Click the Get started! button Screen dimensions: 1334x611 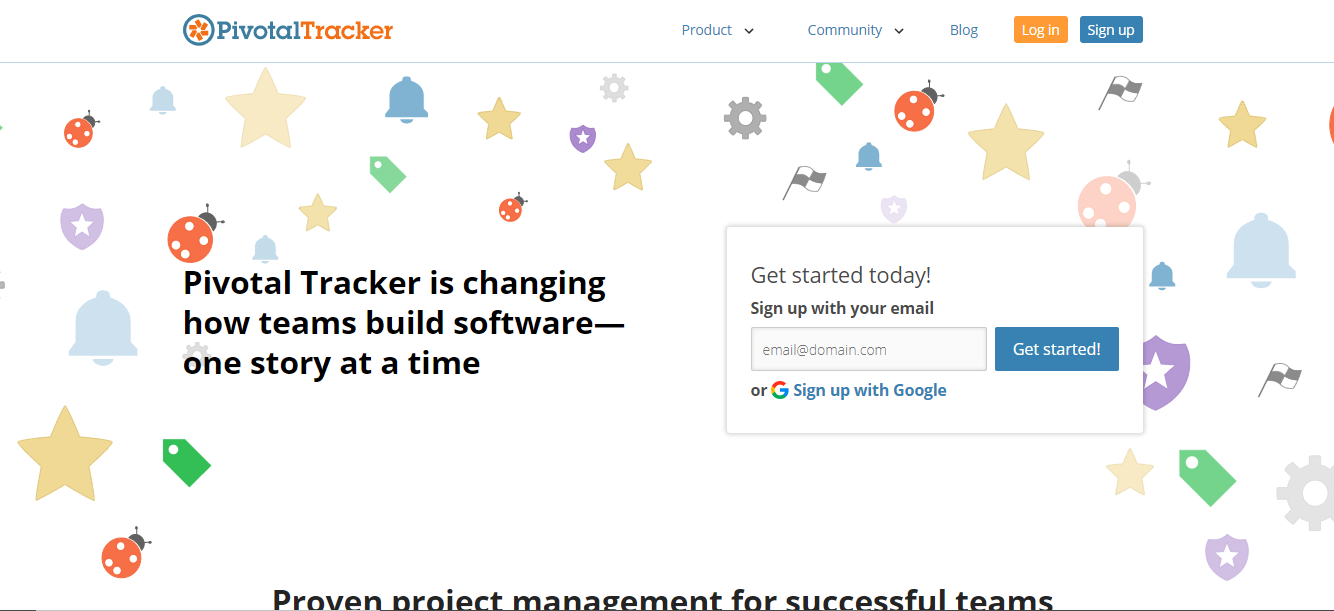click(x=1057, y=349)
